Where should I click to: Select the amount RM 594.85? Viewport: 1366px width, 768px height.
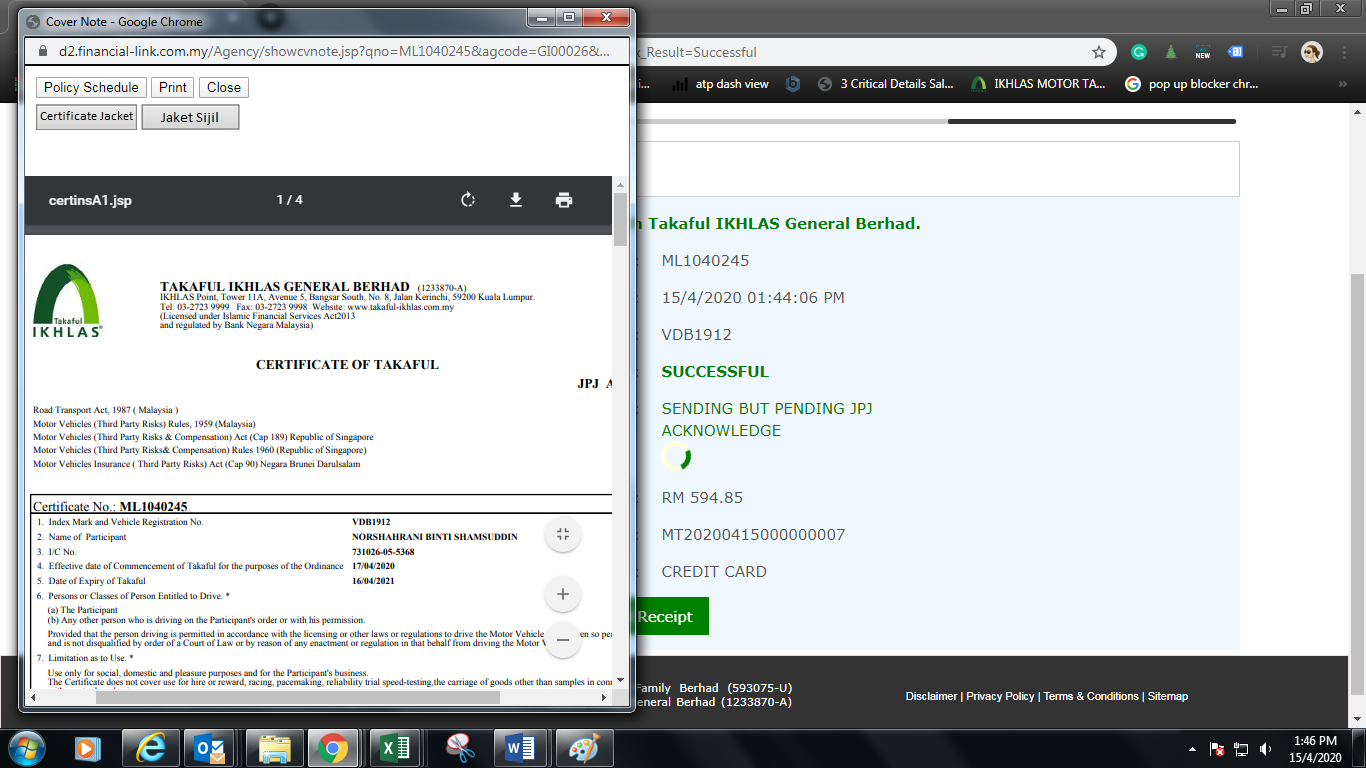pyautogui.click(x=702, y=498)
